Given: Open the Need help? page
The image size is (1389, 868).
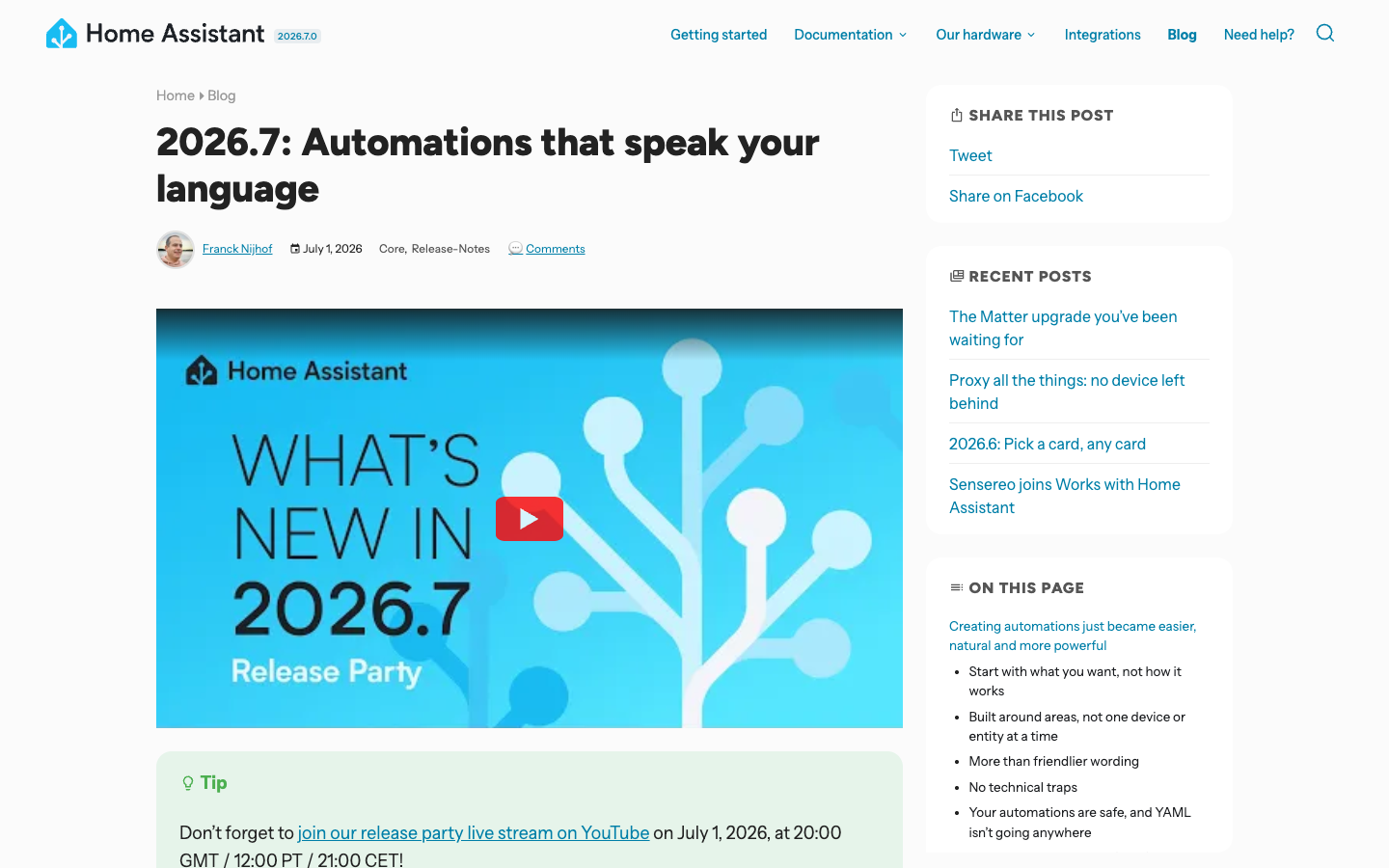Looking at the screenshot, I should (1259, 35).
